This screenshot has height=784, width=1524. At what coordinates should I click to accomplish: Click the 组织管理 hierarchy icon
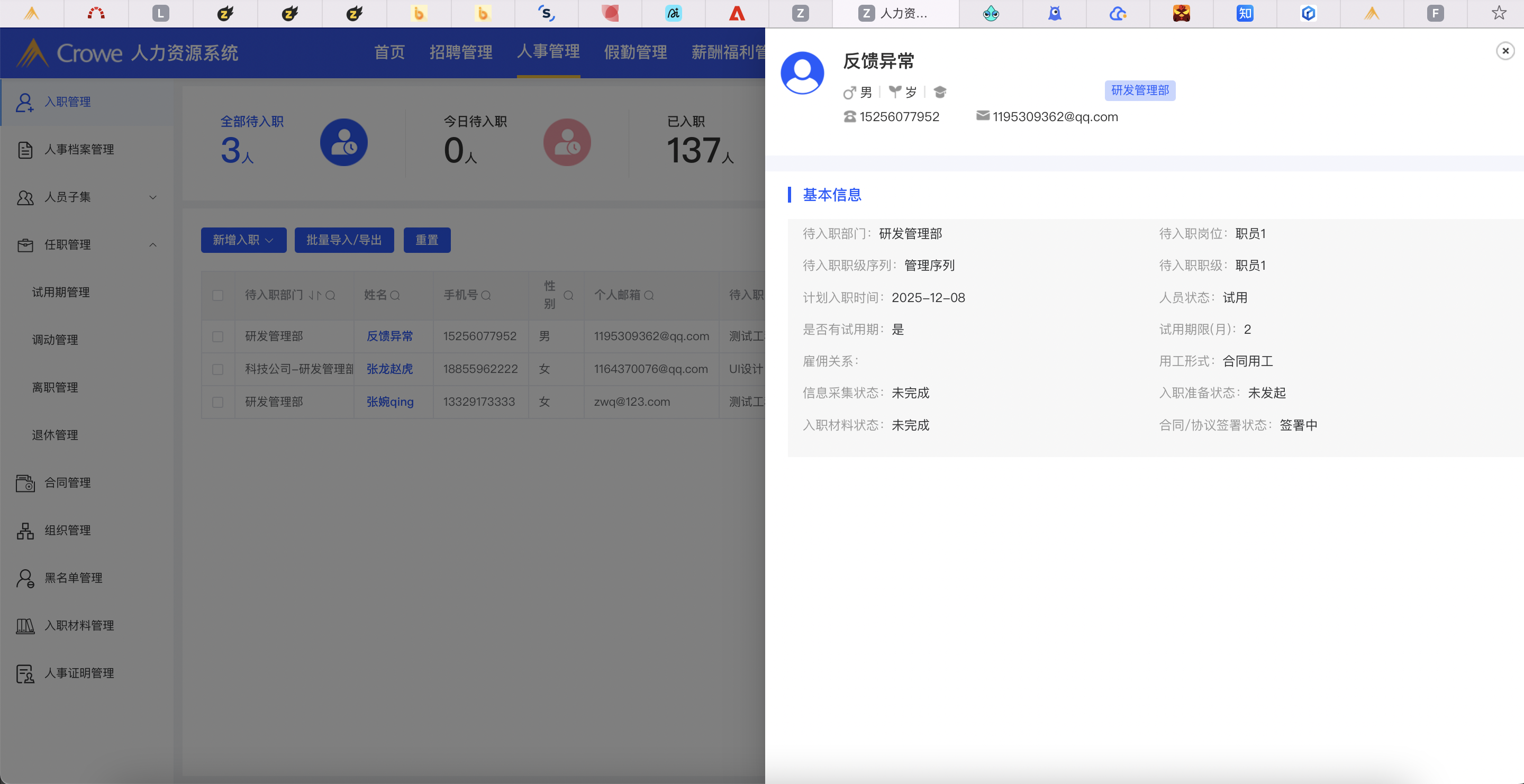coord(25,531)
